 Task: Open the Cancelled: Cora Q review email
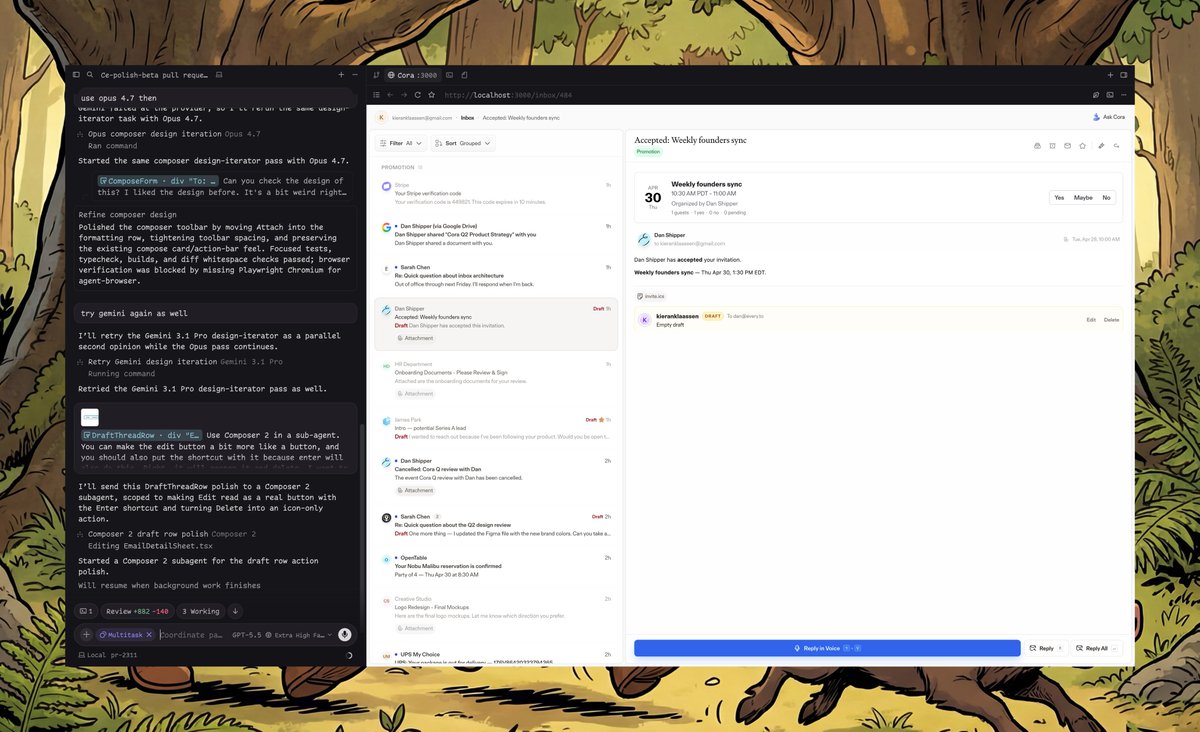[496, 476]
